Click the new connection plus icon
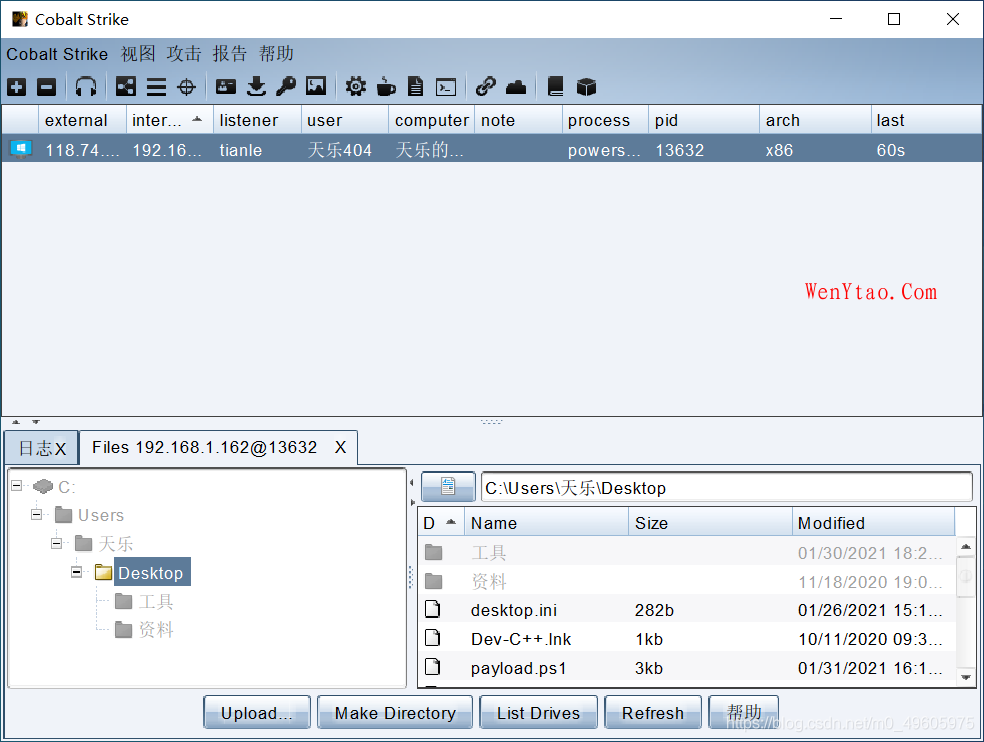Image resolution: width=984 pixels, height=742 pixels. [17, 87]
